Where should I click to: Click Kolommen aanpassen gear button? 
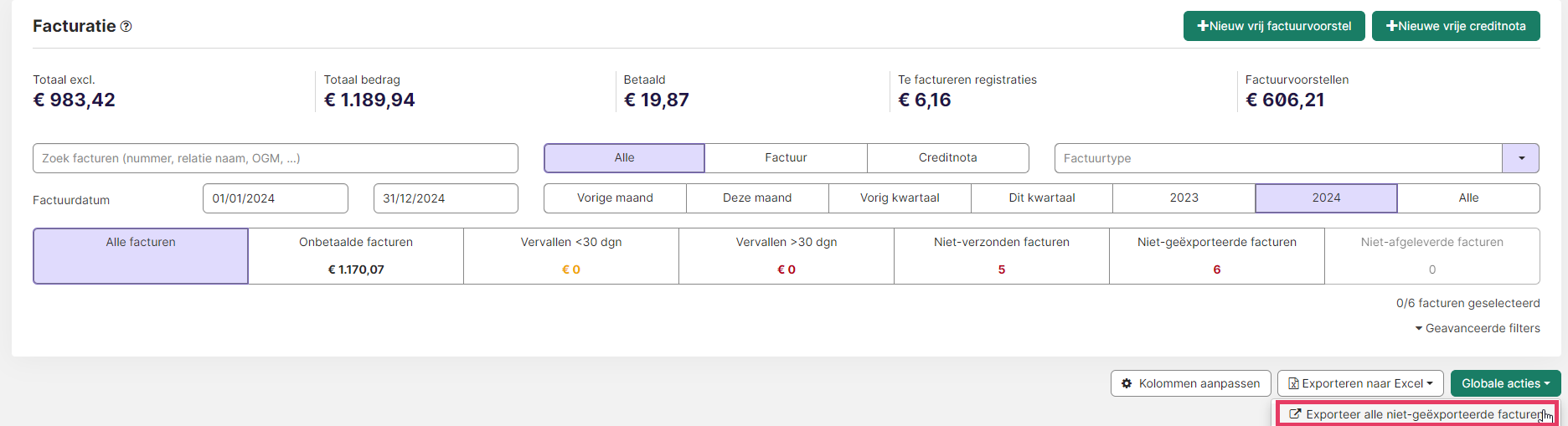1190,383
